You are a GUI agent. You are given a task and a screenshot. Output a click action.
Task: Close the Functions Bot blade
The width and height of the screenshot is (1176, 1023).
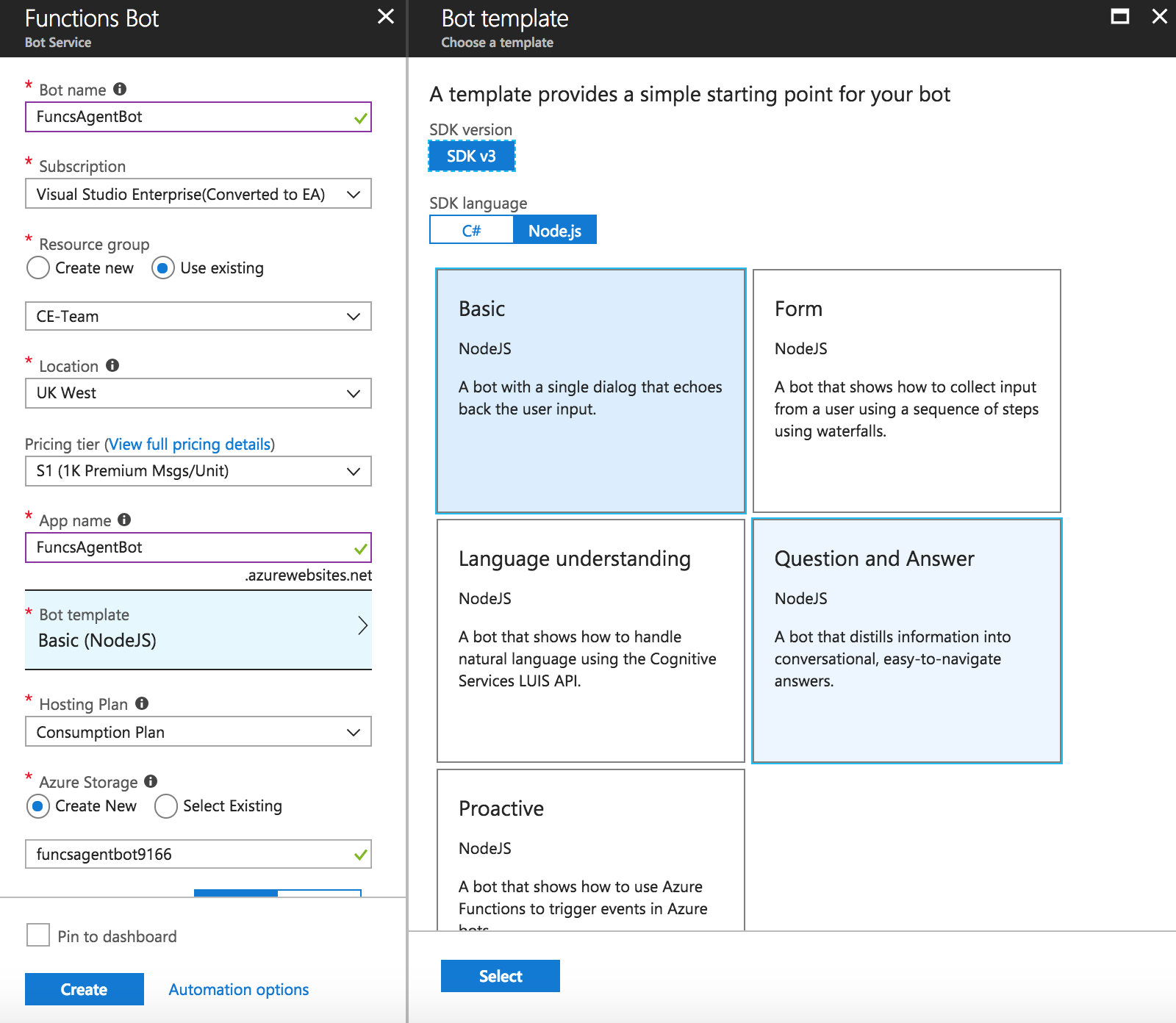tap(386, 16)
